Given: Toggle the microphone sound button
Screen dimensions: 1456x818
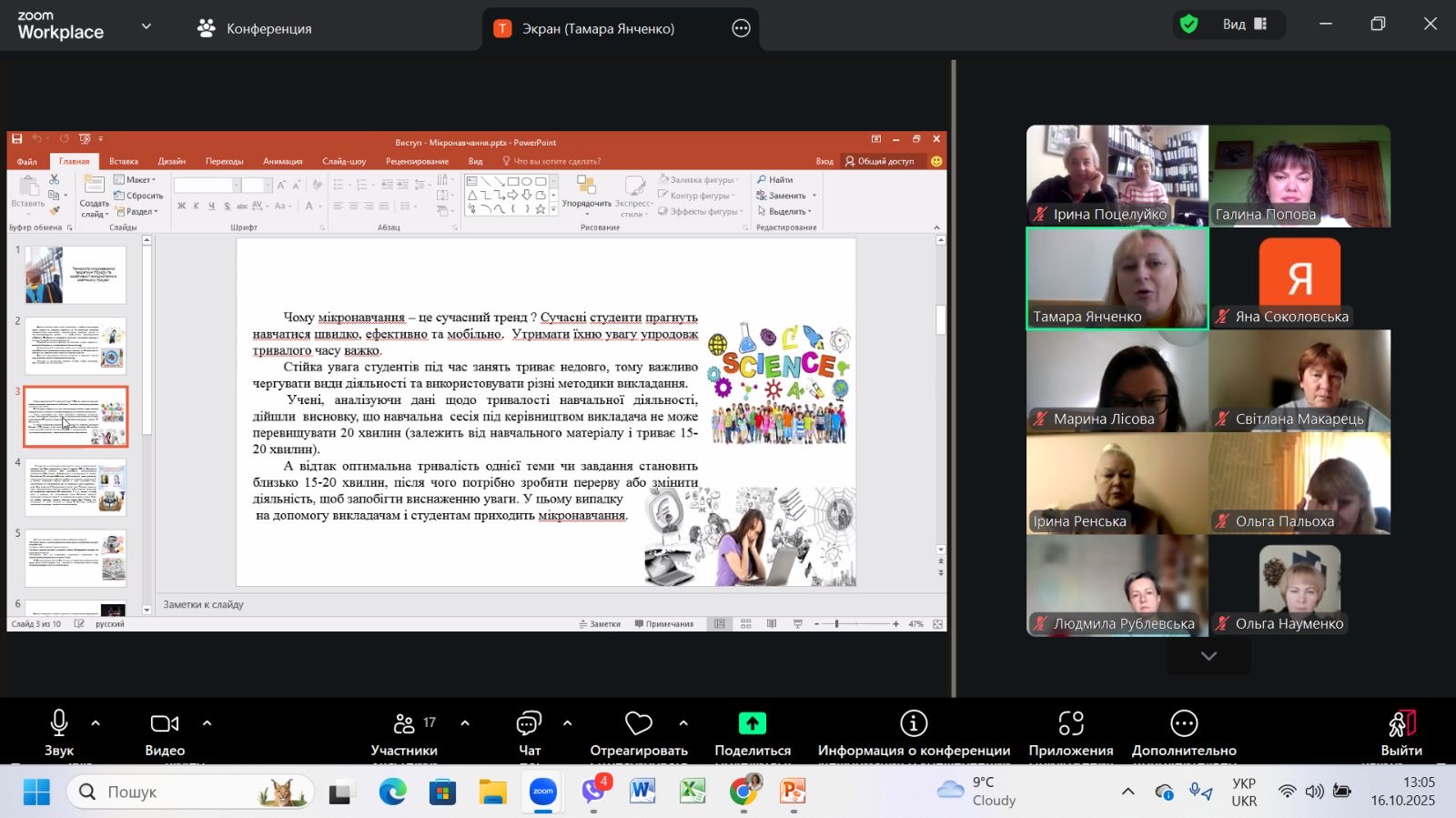Looking at the screenshot, I should point(59,724).
